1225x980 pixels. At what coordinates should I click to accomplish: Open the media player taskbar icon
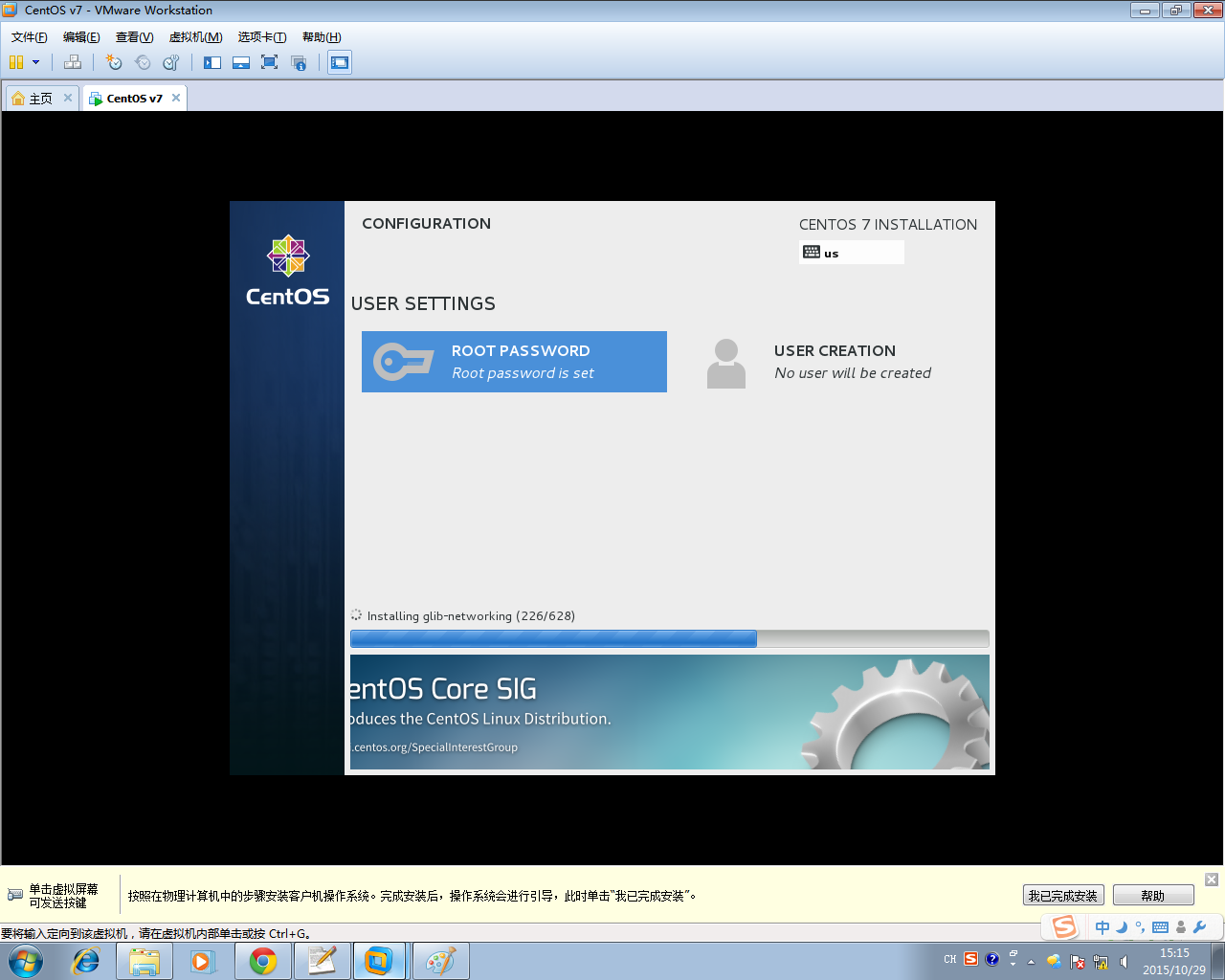(203, 961)
